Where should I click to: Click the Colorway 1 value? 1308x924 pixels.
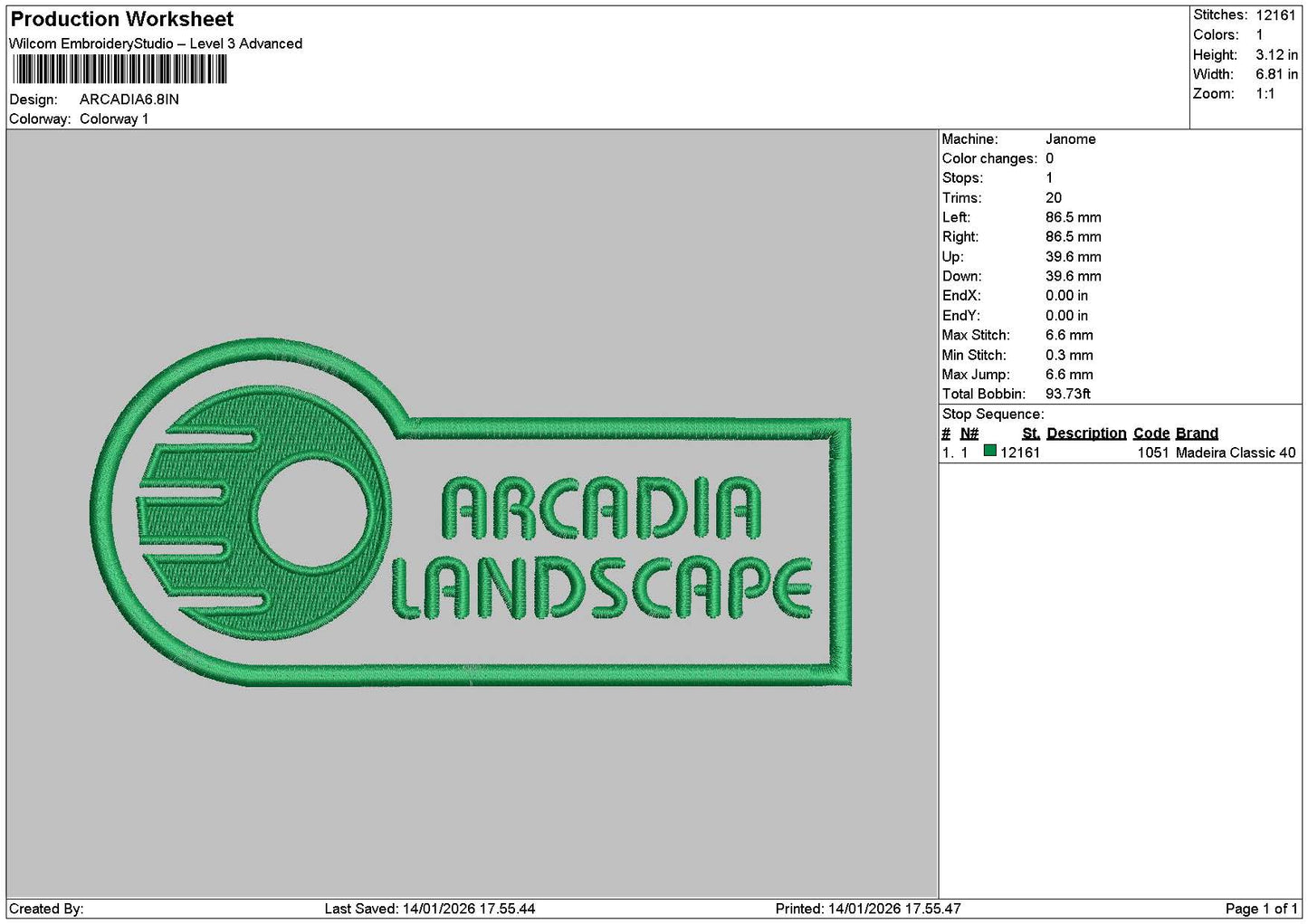[114, 119]
